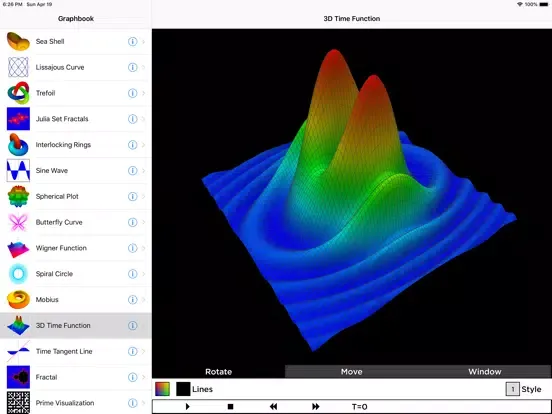The image size is (552, 414).
Task: Open the Sea Shell info button
Action: point(132,42)
